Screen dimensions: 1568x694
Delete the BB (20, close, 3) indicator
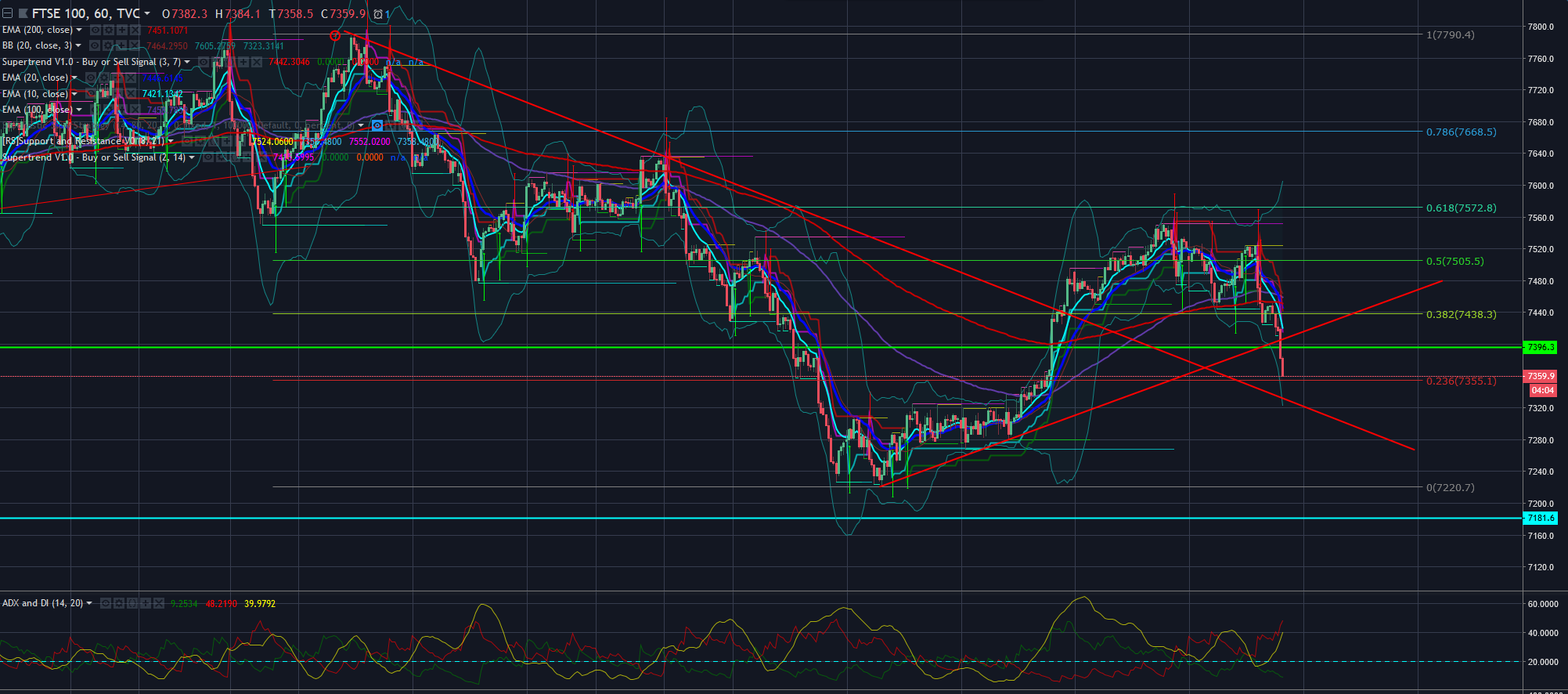[135, 45]
